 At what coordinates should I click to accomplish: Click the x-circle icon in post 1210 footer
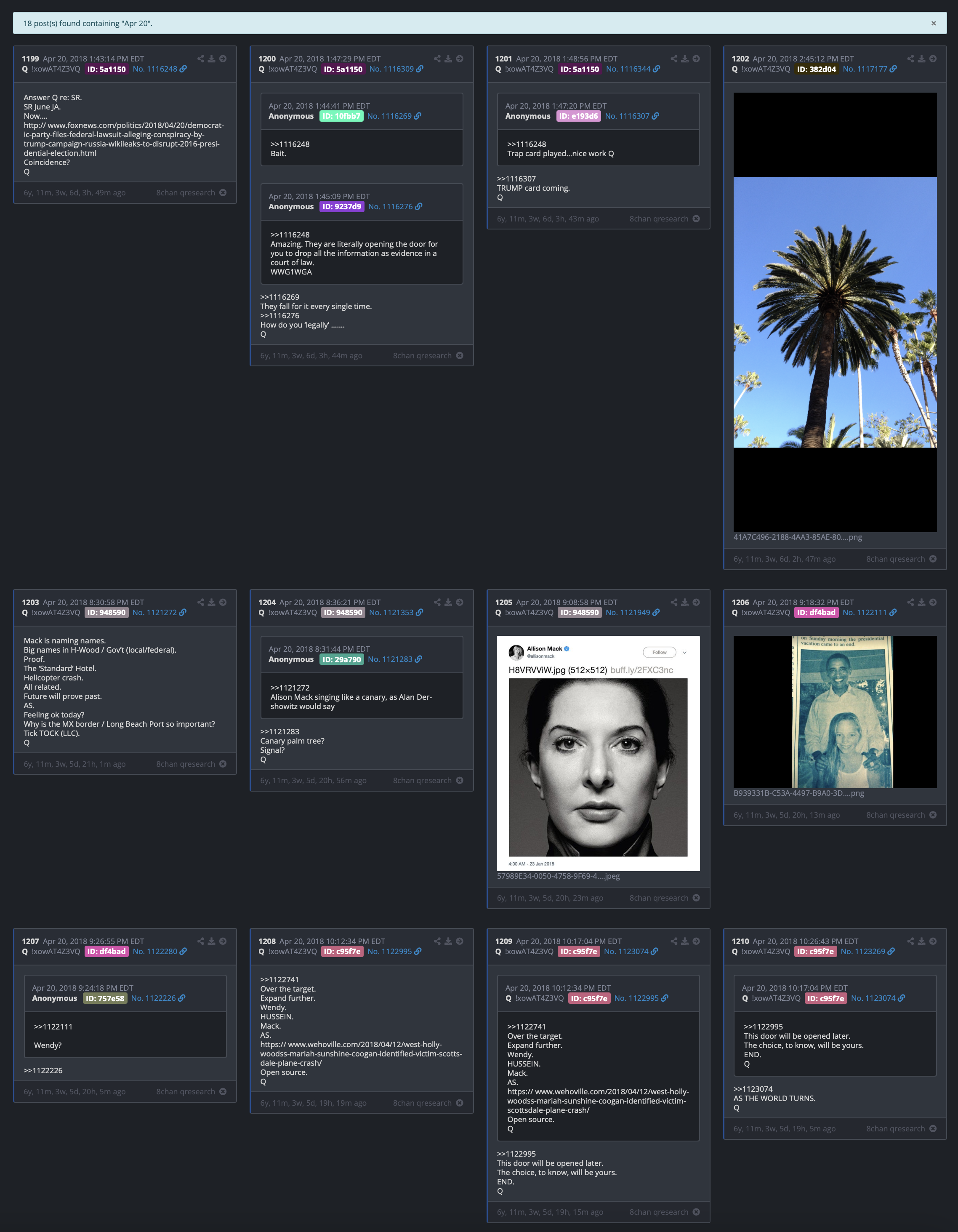pyautogui.click(x=933, y=1129)
